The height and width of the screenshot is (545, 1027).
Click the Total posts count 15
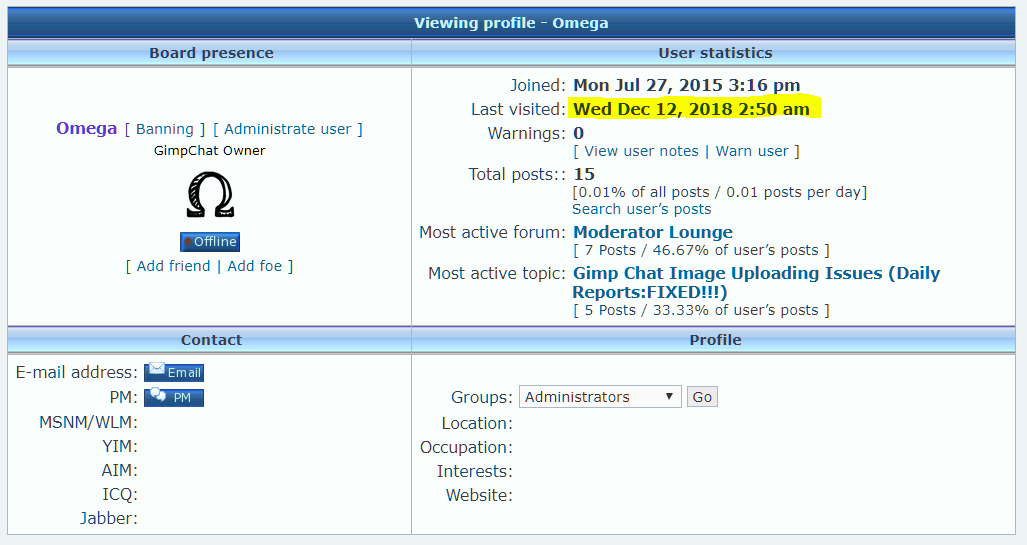[584, 174]
